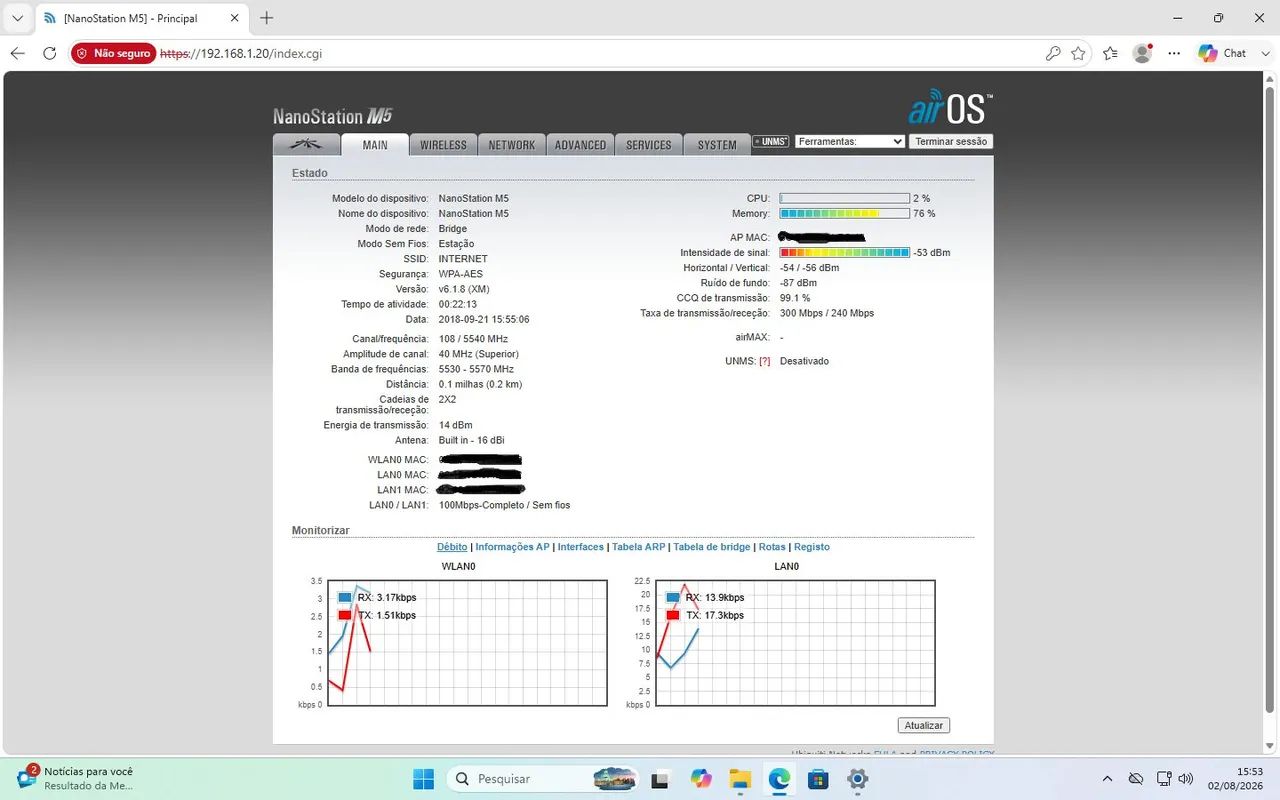Launch Copilot from the taskbar
Image resolution: width=1280 pixels, height=800 pixels.
(x=700, y=779)
